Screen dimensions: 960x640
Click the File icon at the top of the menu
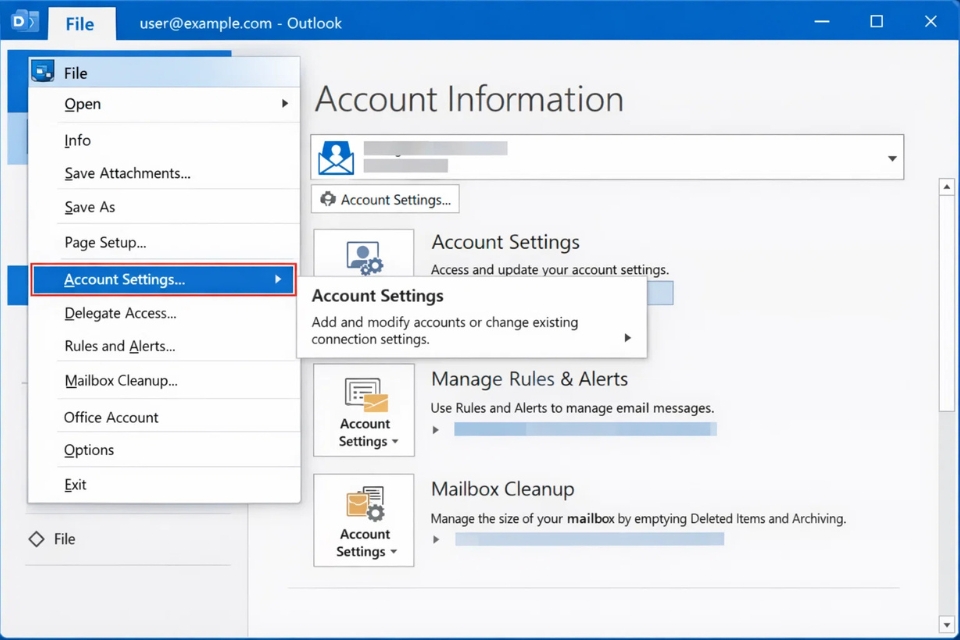click(x=42, y=71)
